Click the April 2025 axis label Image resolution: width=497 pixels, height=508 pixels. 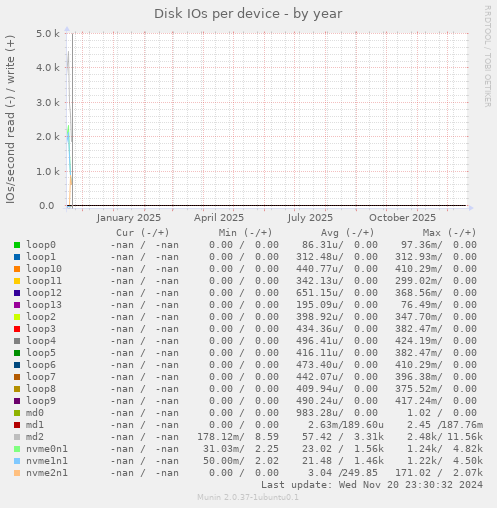click(219, 218)
